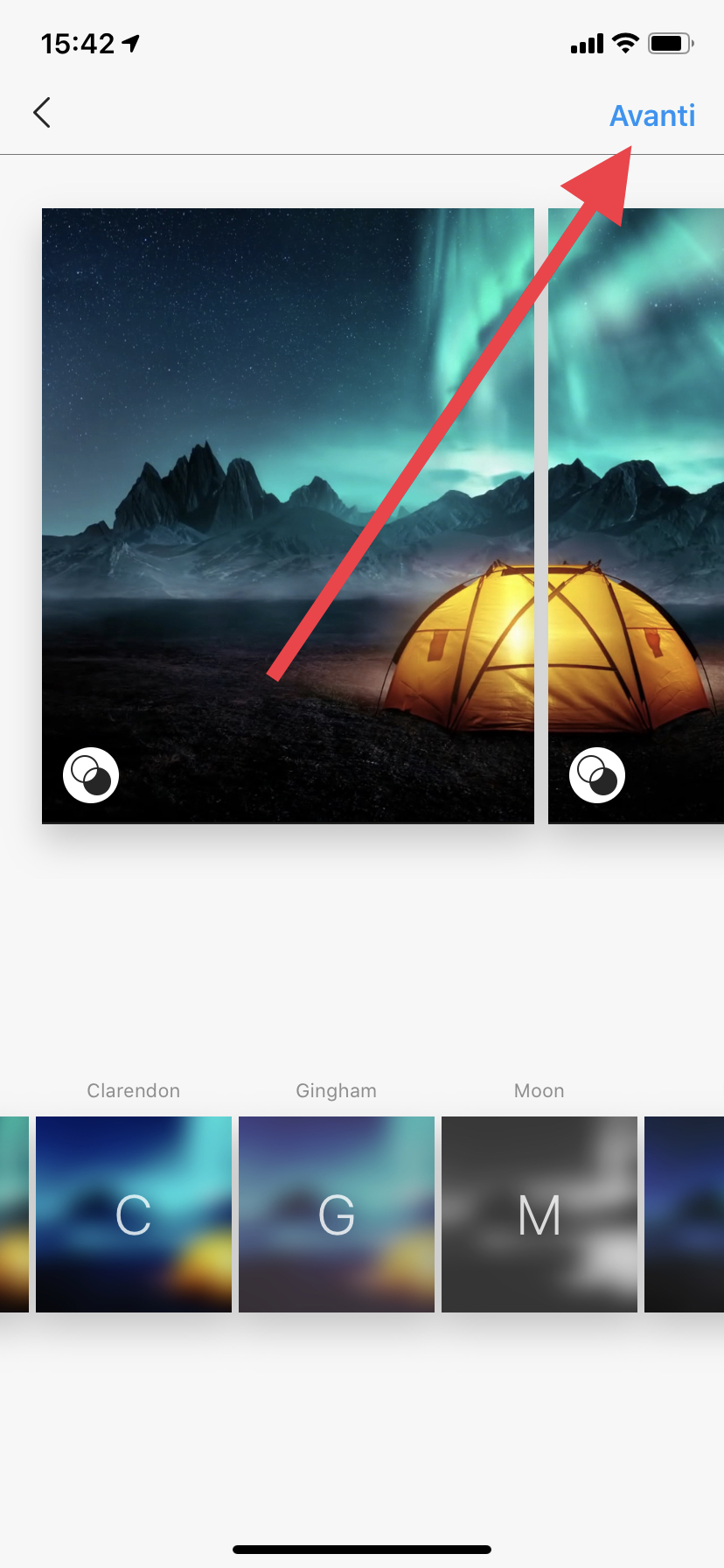
Task: Tap the first aurora tent photo
Action: point(288,516)
